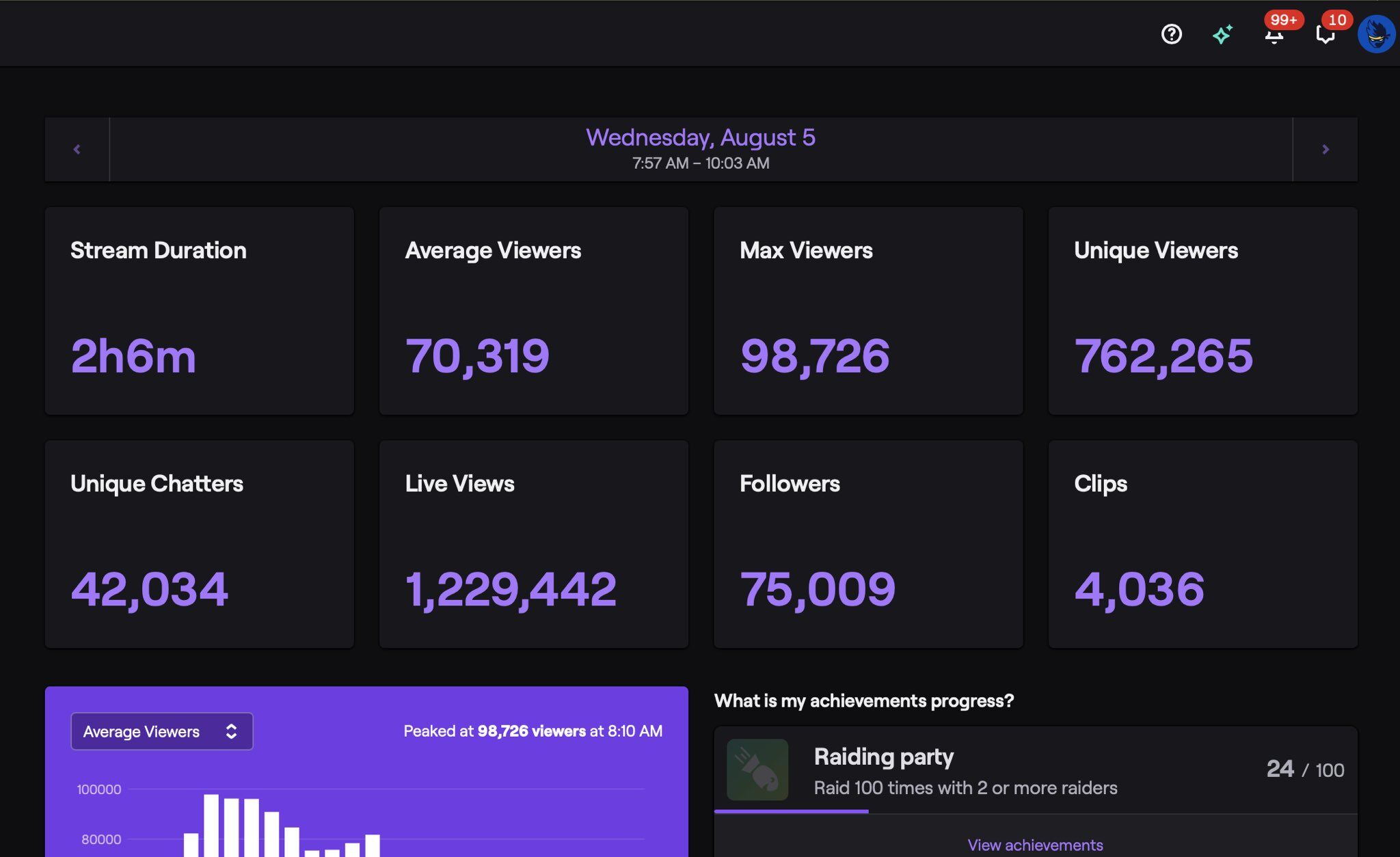Select the Unique Viewers stat card
This screenshot has height=857, width=1400.
1202,311
